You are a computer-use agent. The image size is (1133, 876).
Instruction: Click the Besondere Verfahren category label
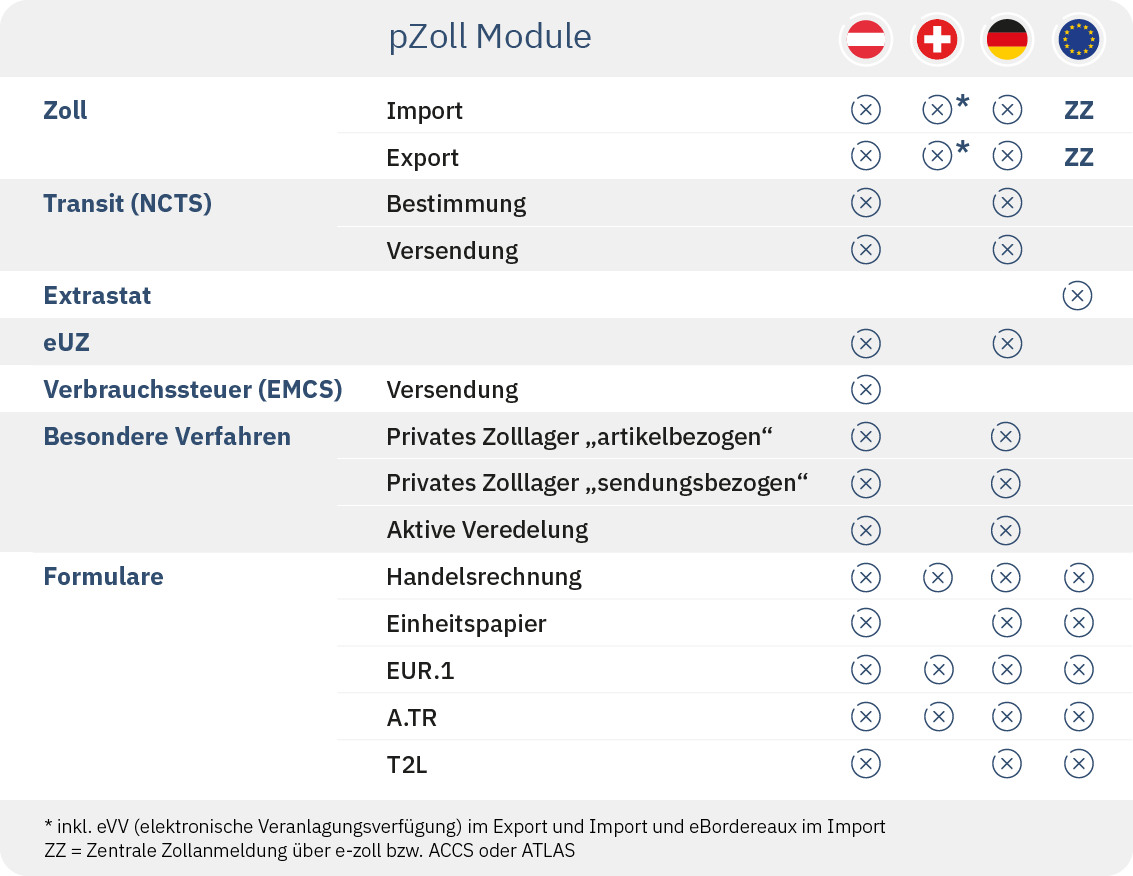coord(167,437)
